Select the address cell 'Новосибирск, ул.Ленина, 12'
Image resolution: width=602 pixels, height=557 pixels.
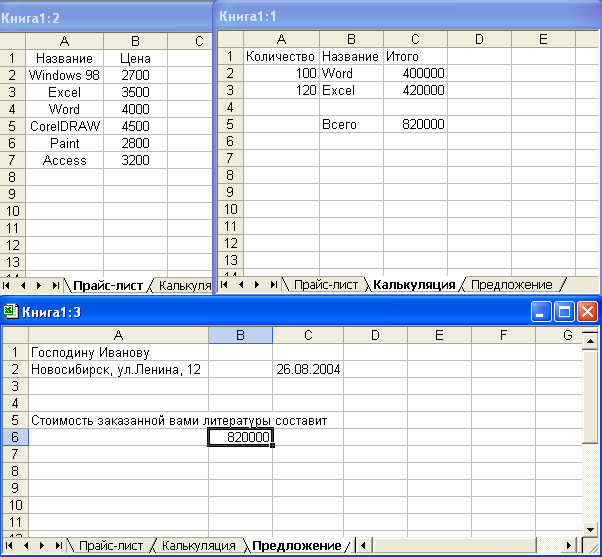[119, 369]
